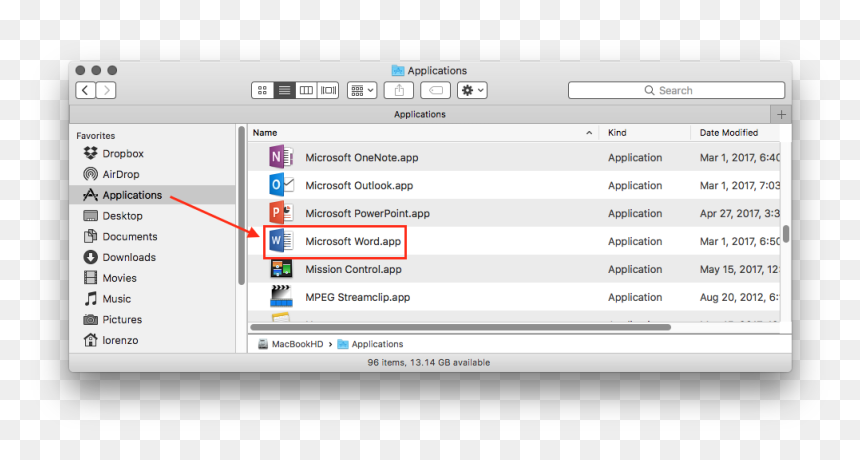
Task: Click Mission Control's Application kind cell
Action: 635,270
